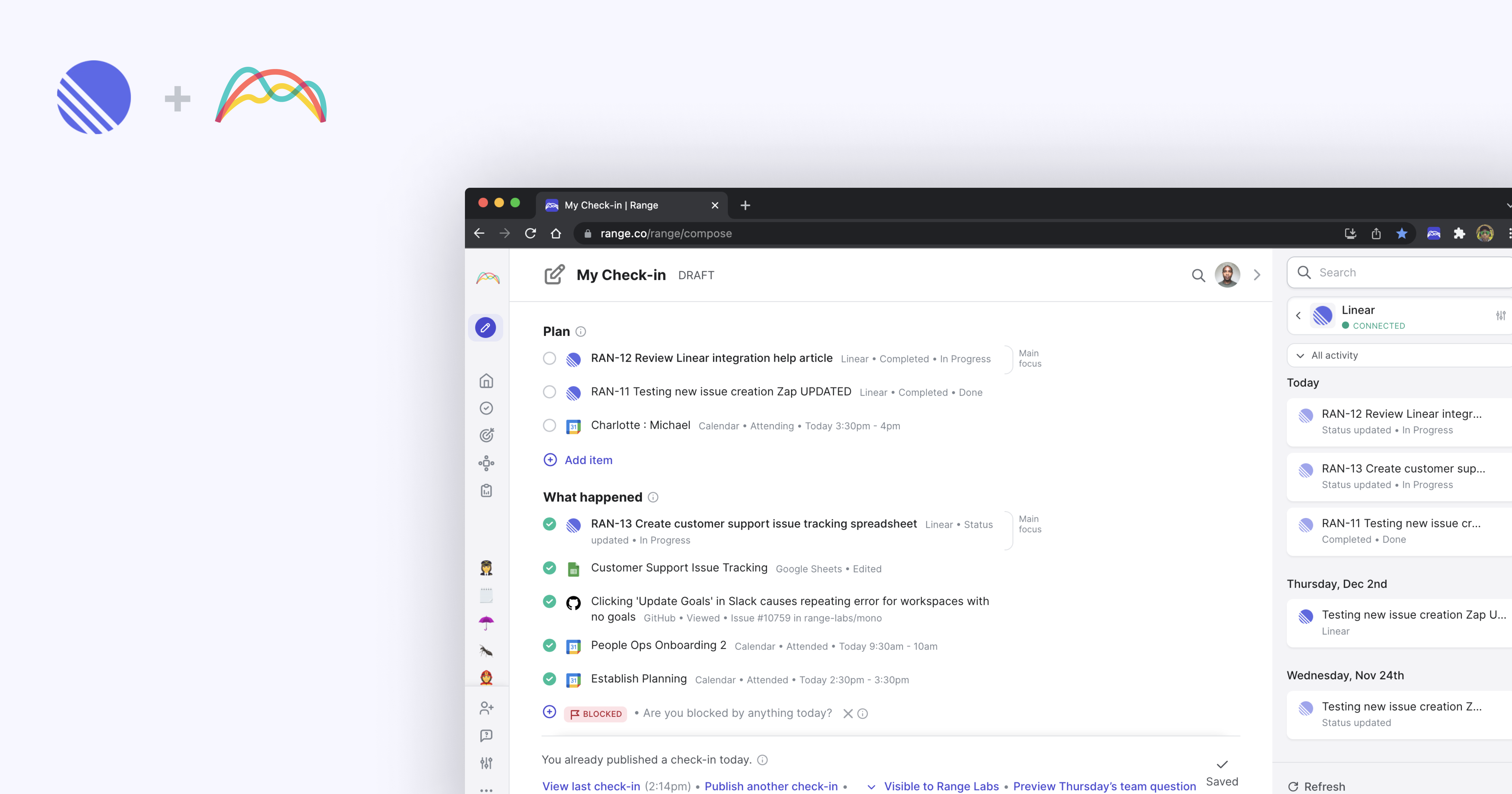Click the browser home icon

[x=555, y=233]
